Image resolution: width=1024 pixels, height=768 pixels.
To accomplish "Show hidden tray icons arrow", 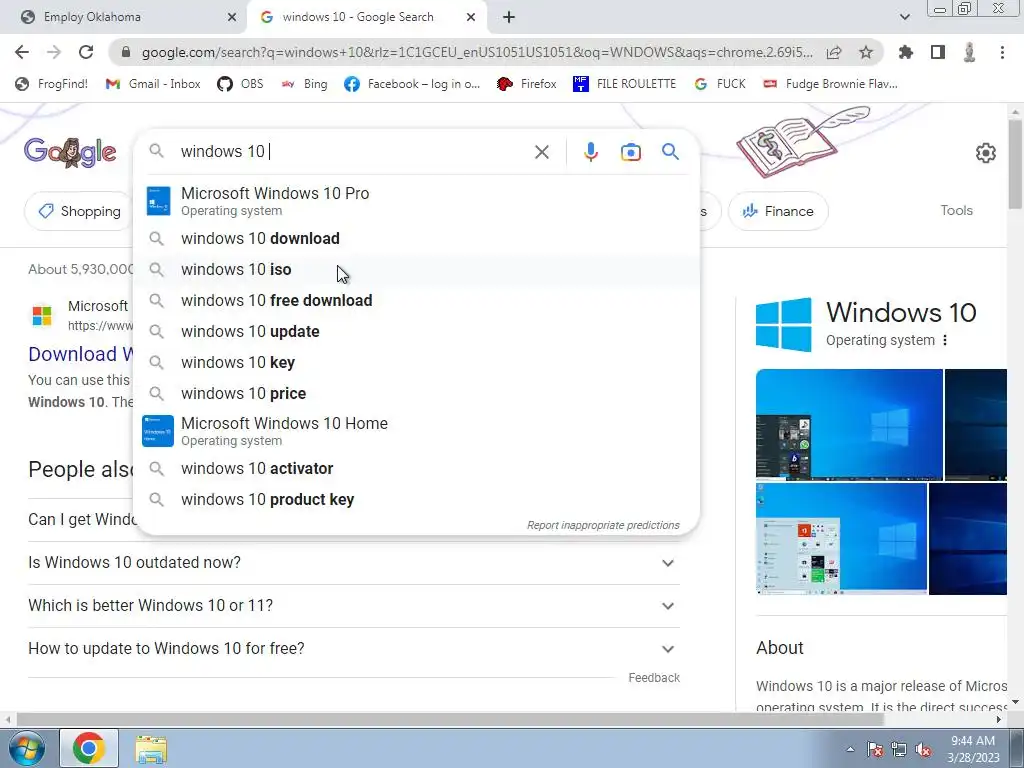I will (x=850, y=750).
